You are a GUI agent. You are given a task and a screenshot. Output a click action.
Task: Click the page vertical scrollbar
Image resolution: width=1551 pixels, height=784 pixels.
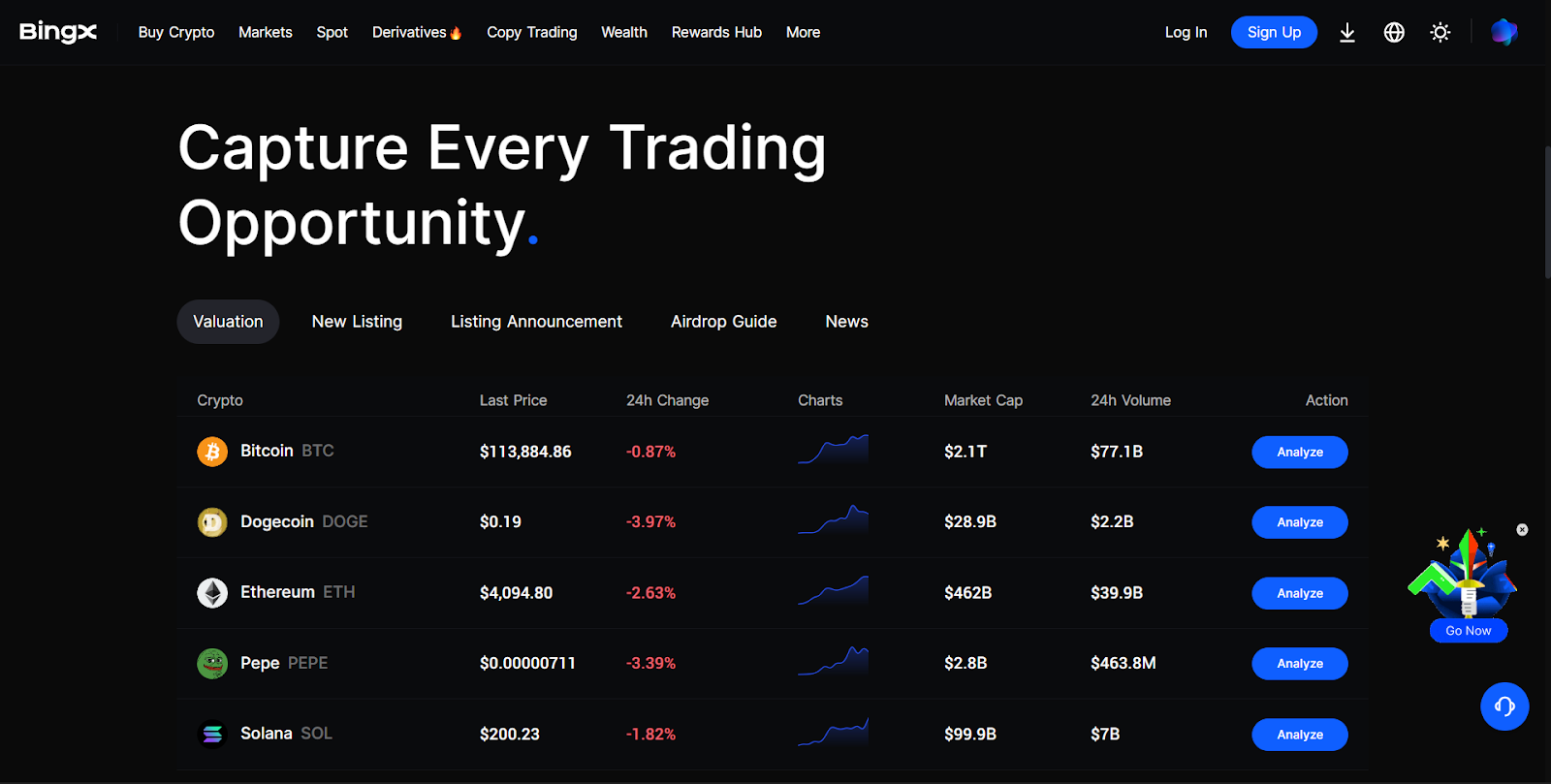(x=1547, y=213)
